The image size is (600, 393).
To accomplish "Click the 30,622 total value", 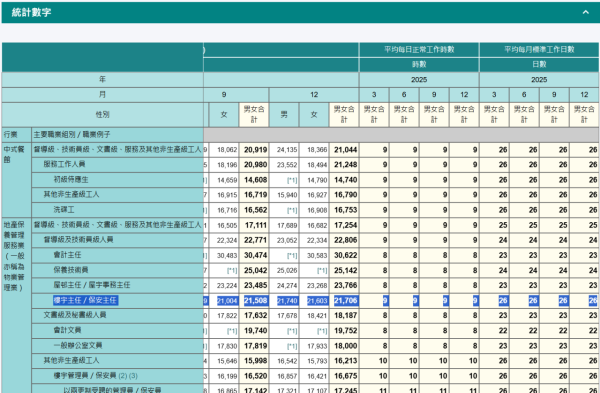I will point(346,255).
